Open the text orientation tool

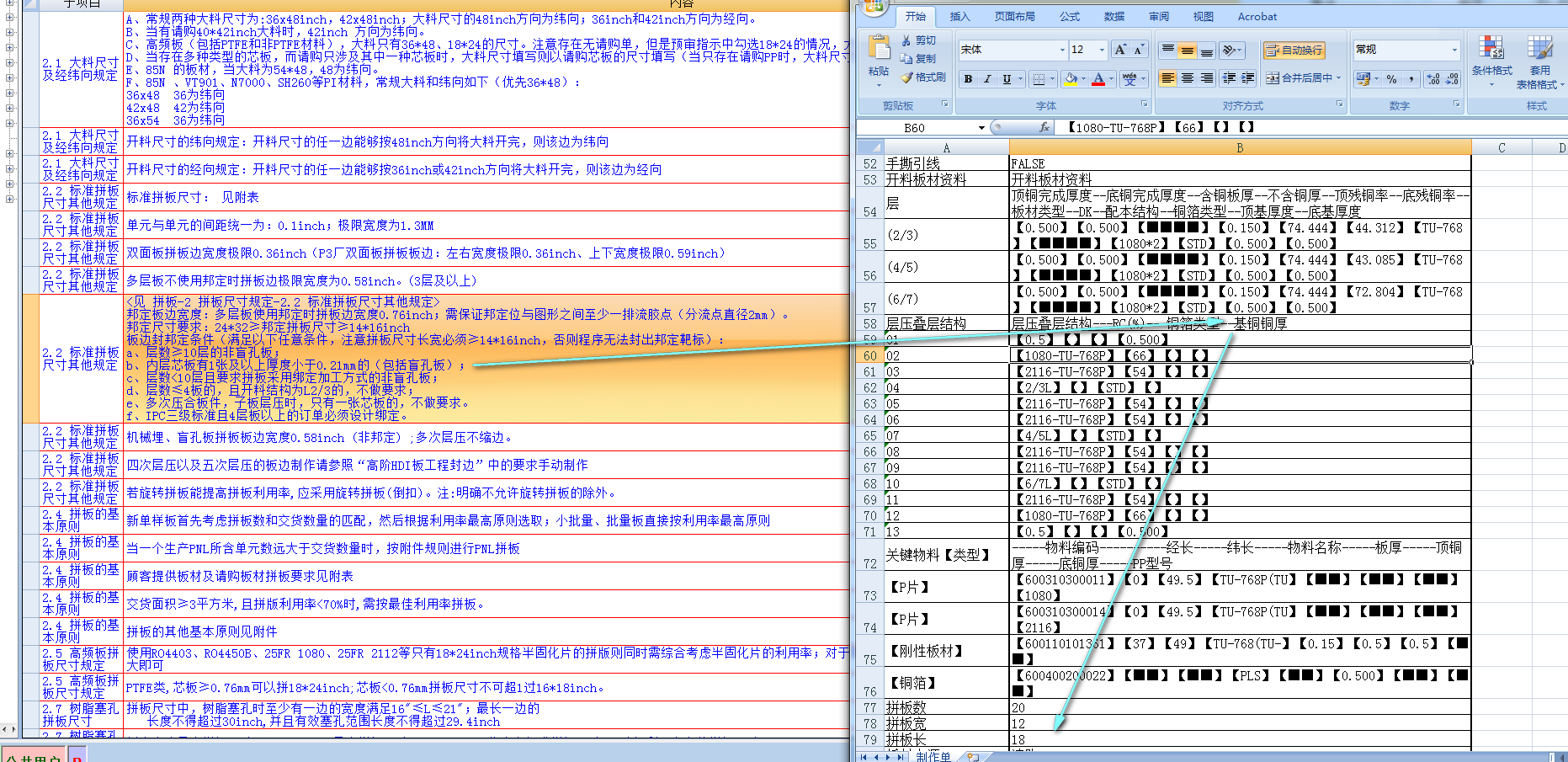[x=1231, y=51]
